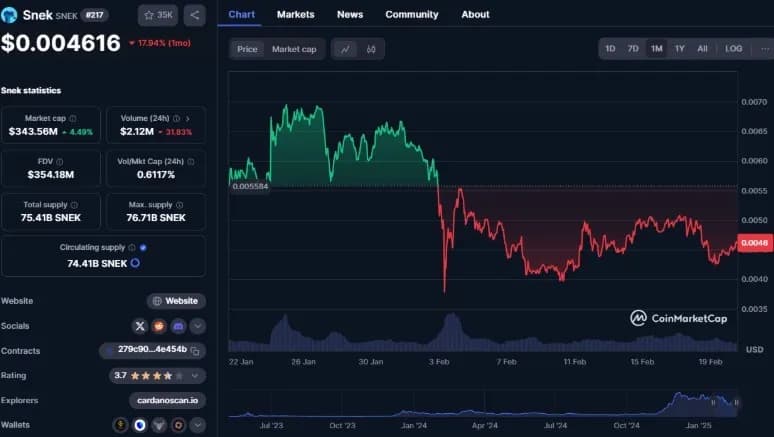Switch chart to candlestick view icon
This screenshot has width=774, height=437.
pos(371,49)
